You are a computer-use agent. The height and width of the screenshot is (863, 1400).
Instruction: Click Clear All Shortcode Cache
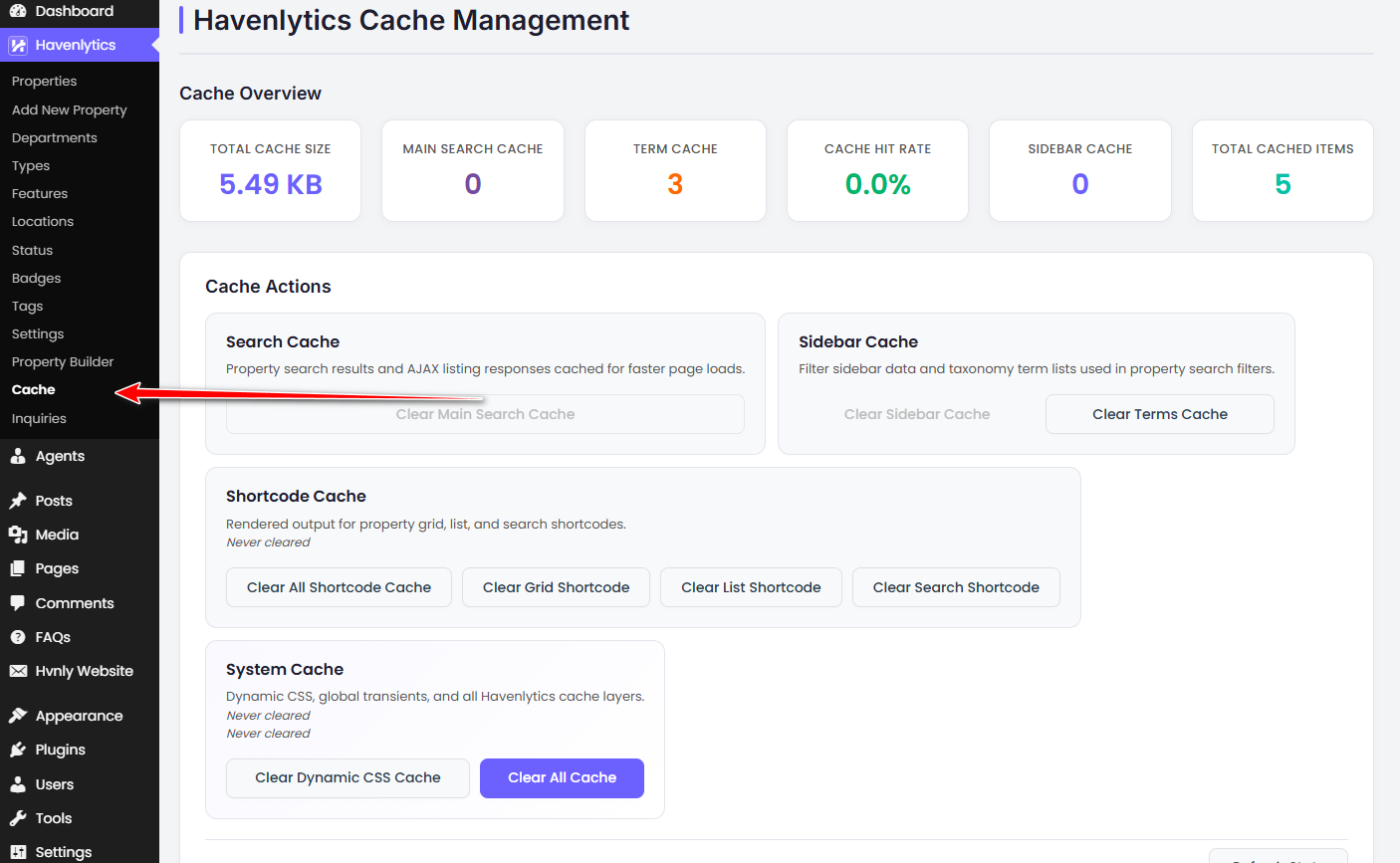pos(339,587)
